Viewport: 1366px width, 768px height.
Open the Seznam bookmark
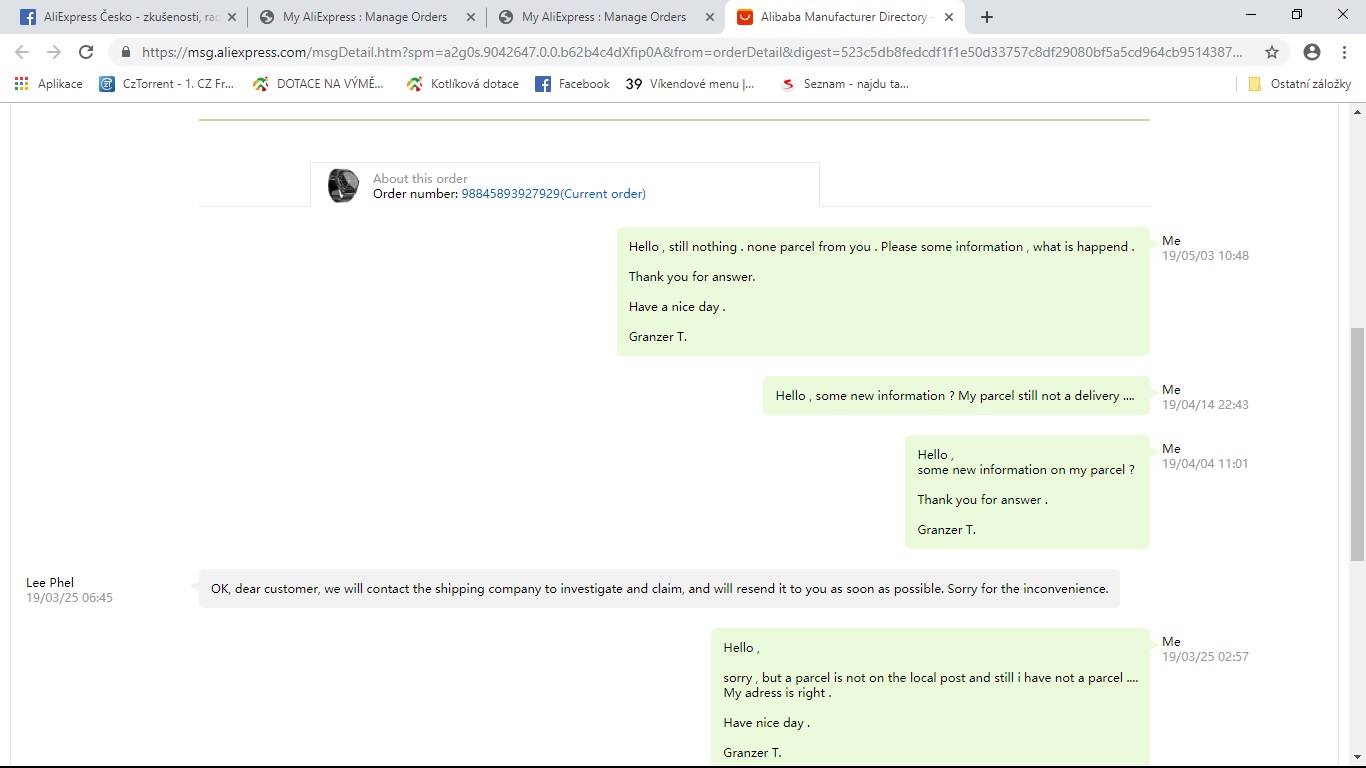click(x=844, y=84)
